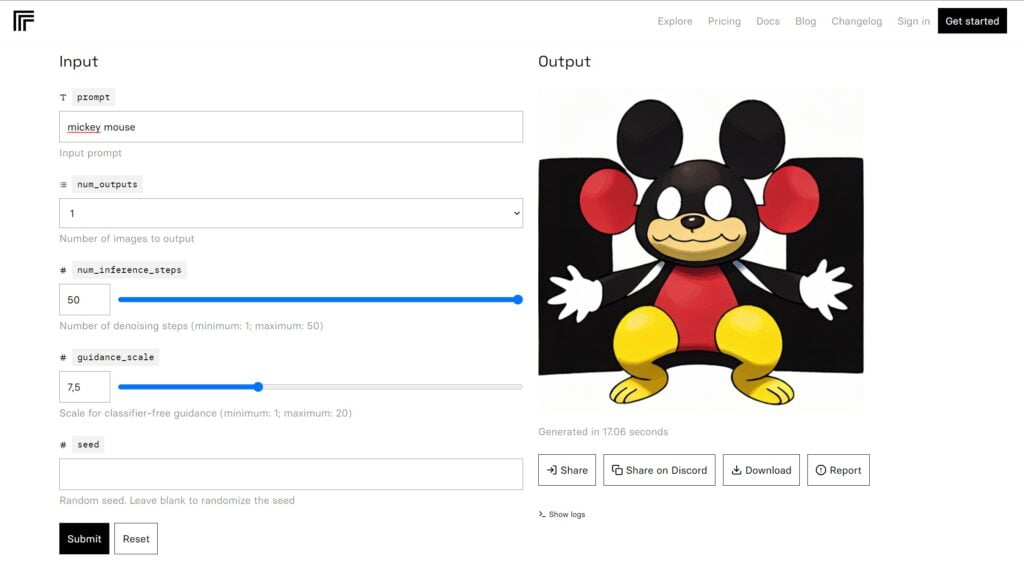Click the 'Number of denoising steps' hint
Screen dimensions: 1024x567
[x=191, y=326]
